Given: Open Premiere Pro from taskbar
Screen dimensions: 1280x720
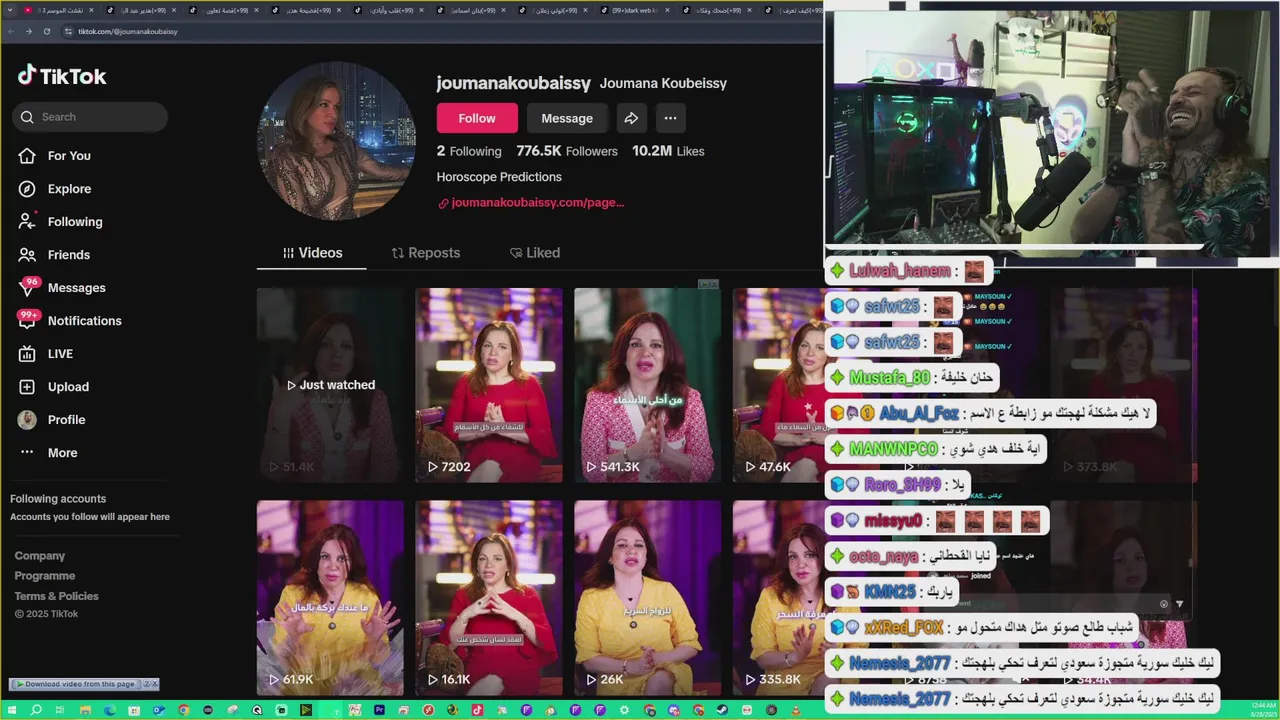Looking at the screenshot, I should (x=379, y=710).
